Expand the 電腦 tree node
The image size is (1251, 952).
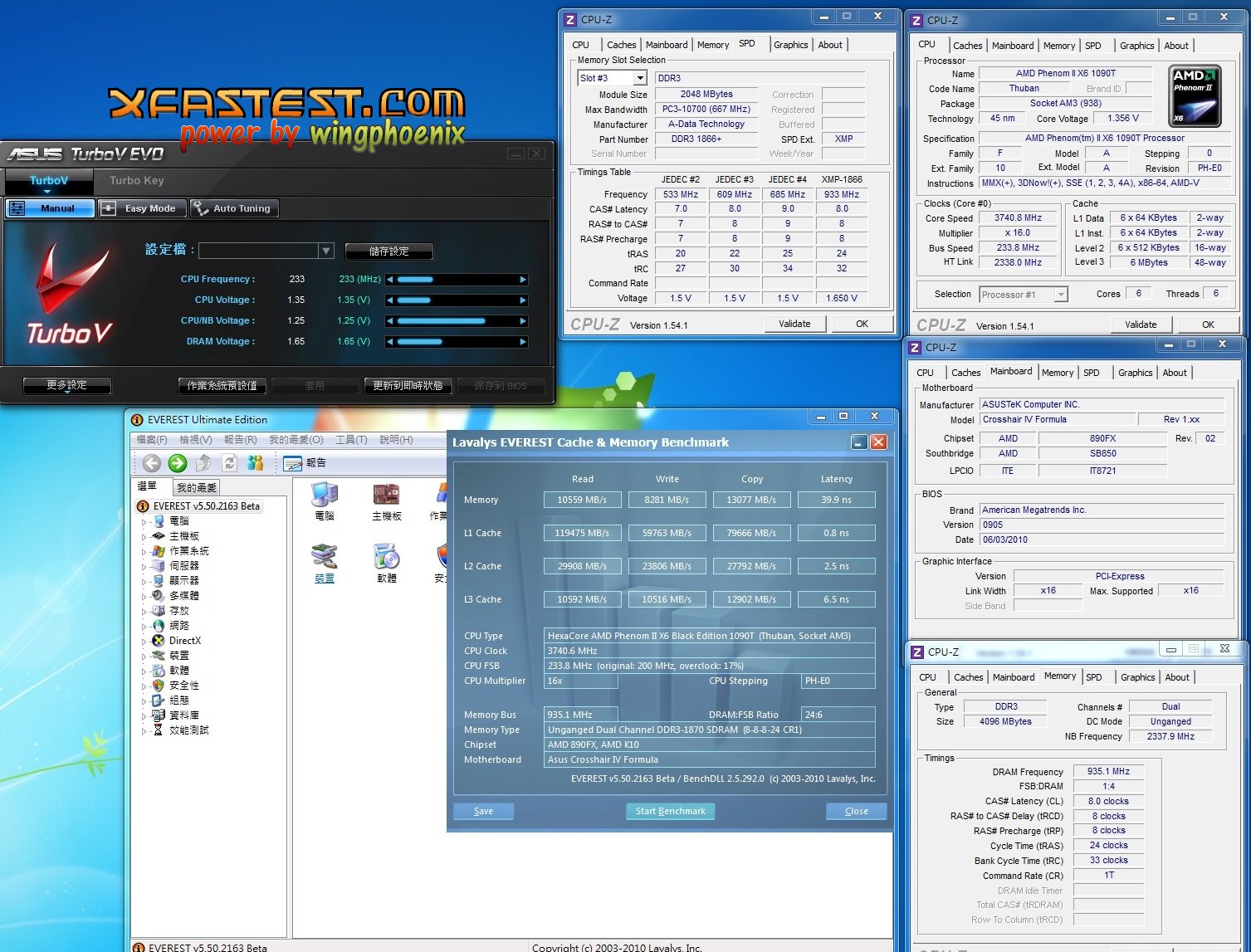coord(144,522)
